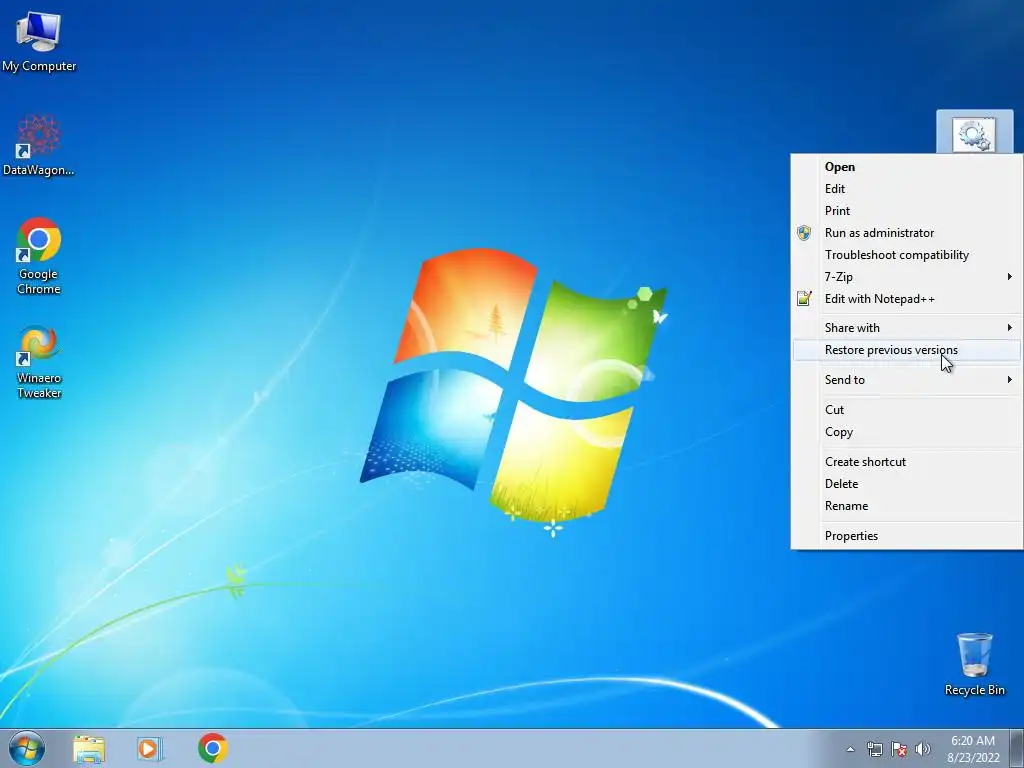Choose Open in the context menu
The image size is (1024, 768).
point(907,167)
